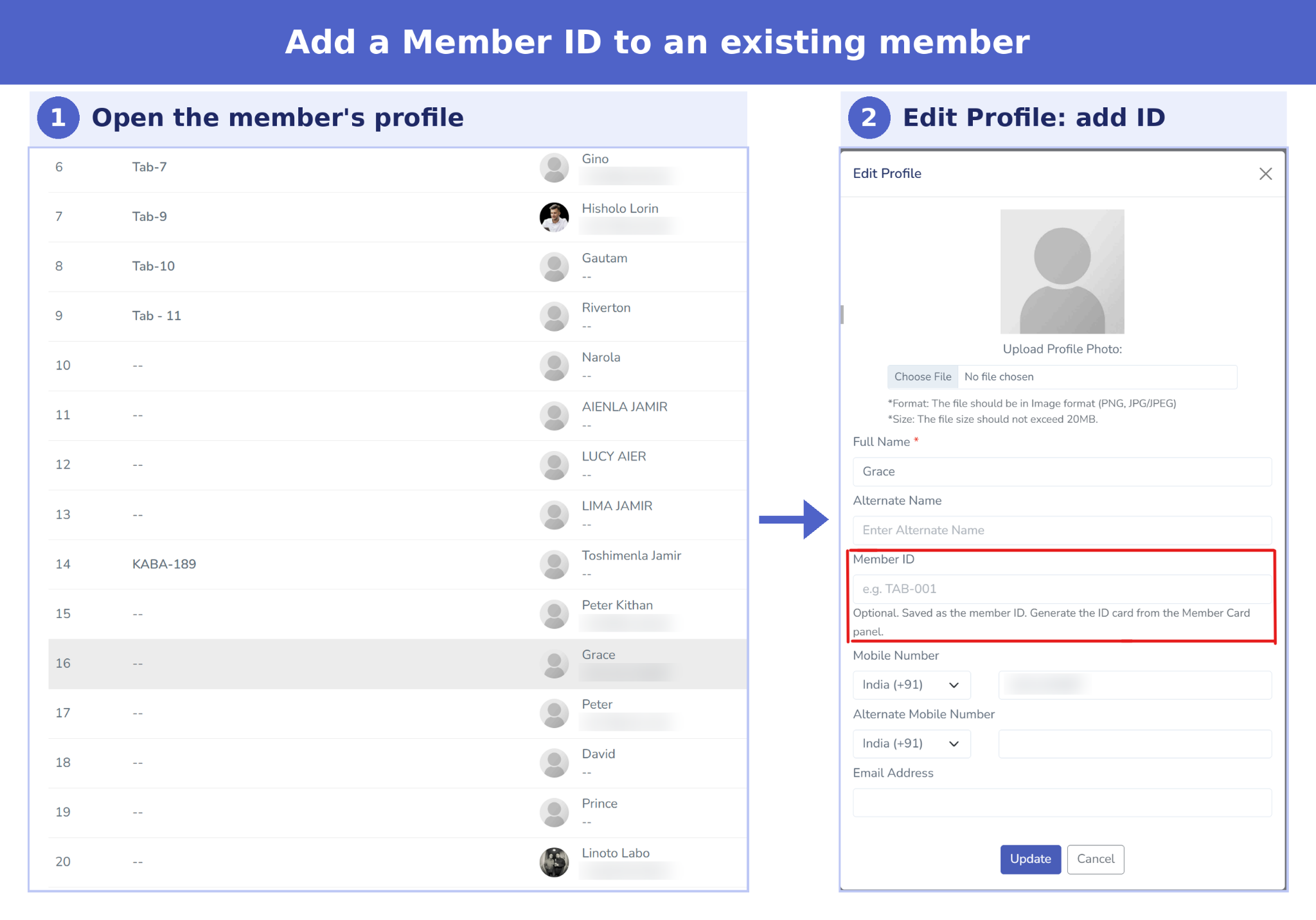Click Gino's avatar icon

[x=554, y=168]
